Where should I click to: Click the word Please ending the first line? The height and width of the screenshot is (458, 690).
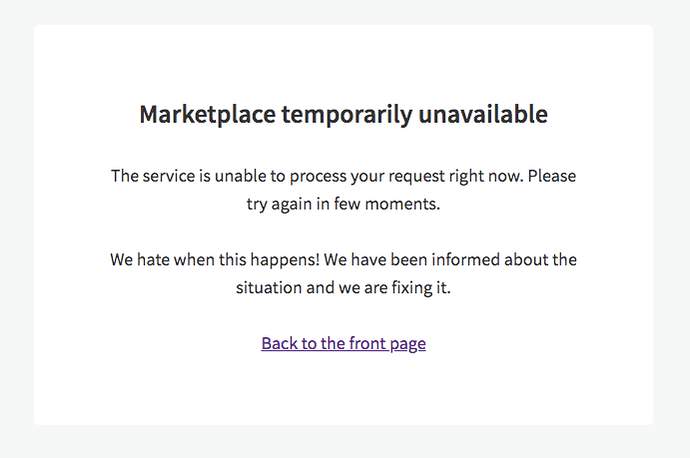552,176
